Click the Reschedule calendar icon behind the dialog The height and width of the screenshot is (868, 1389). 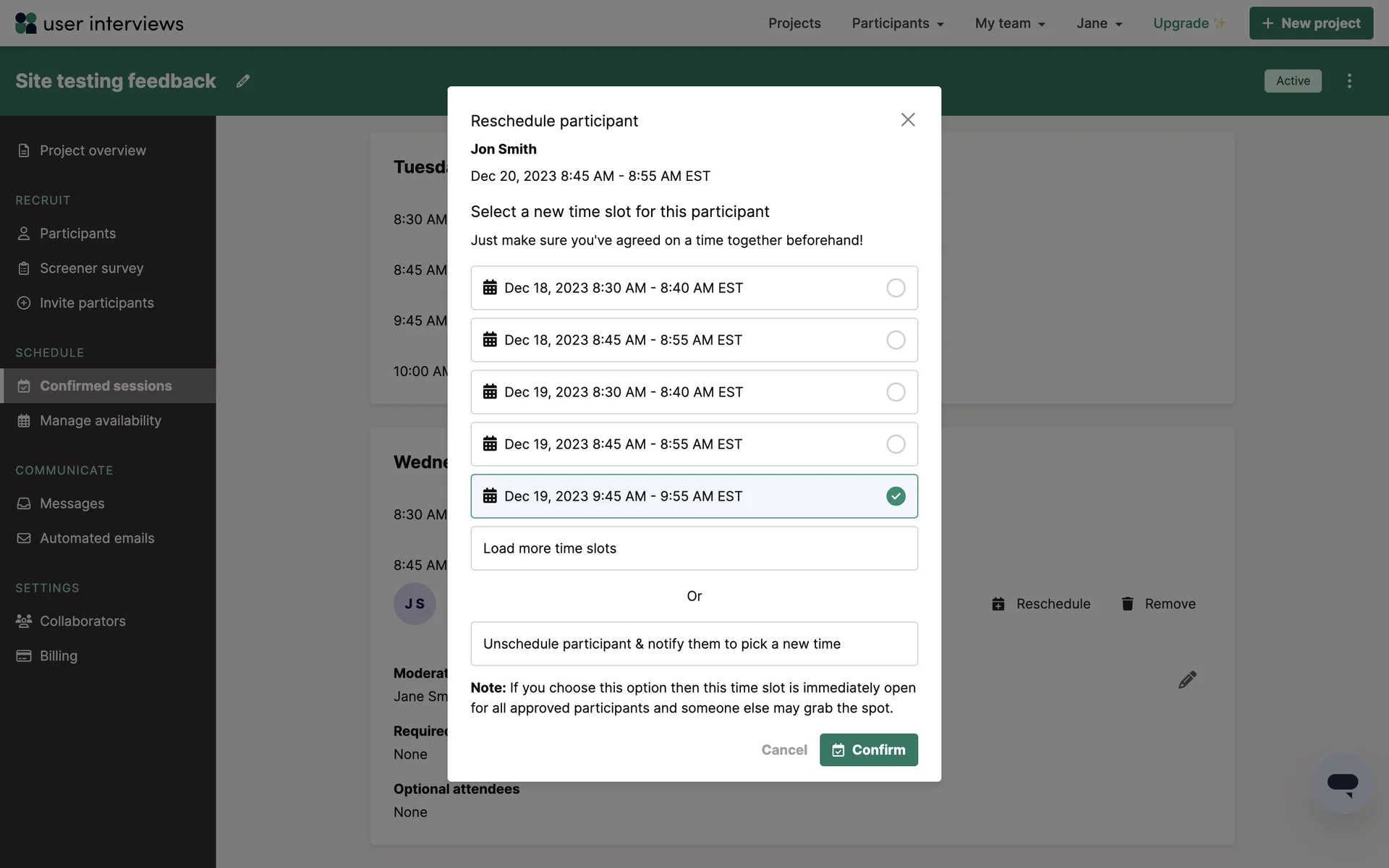(998, 604)
